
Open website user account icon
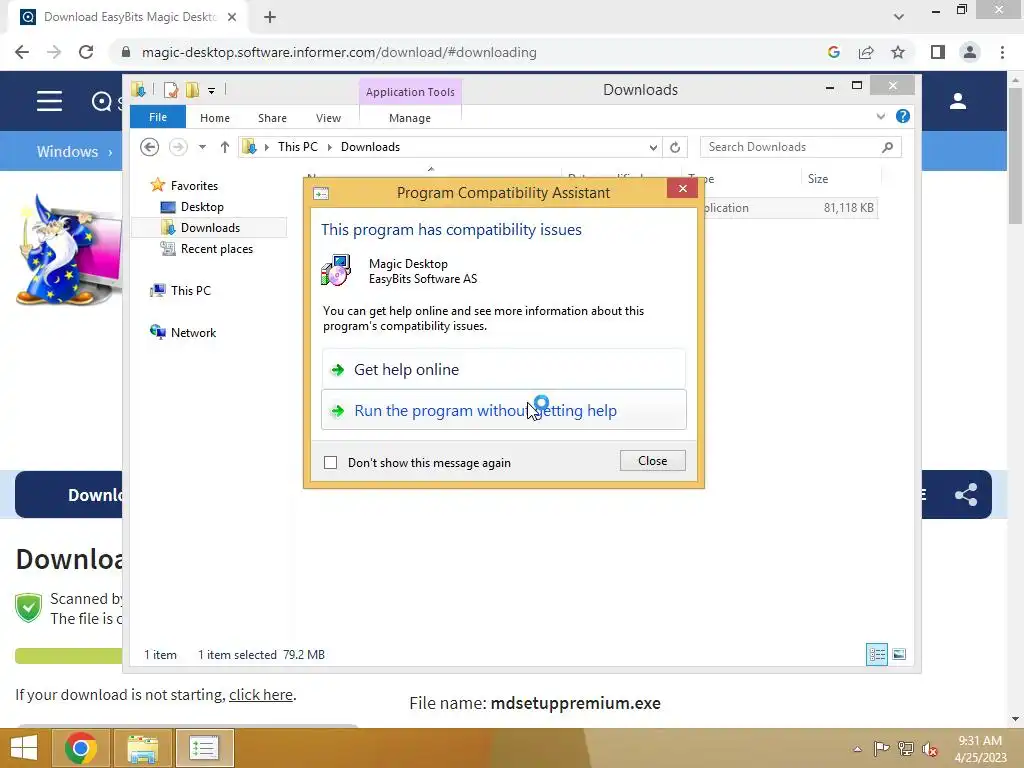pyautogui.click(x=958, y=101)
